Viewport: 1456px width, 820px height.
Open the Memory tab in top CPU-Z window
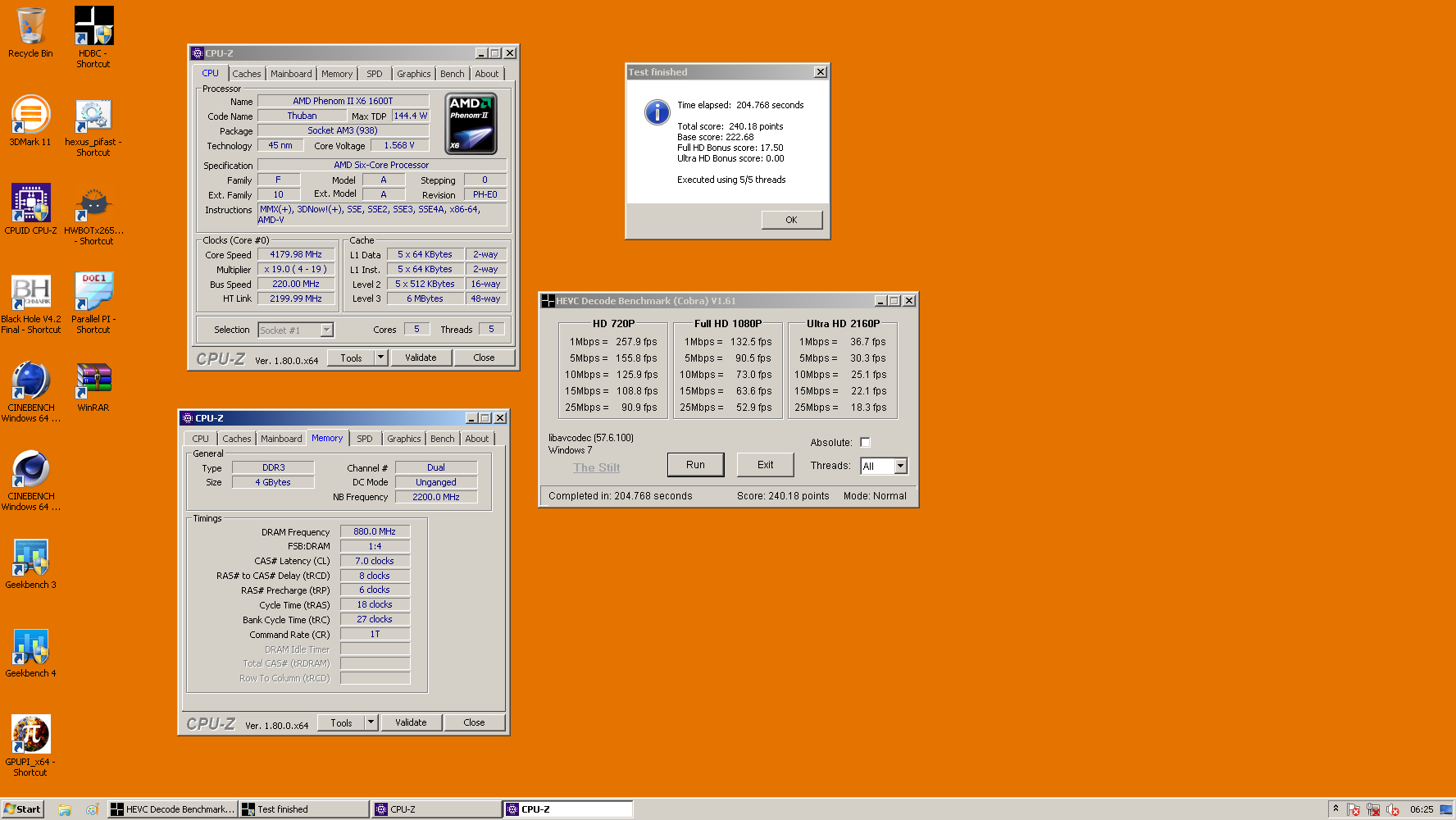[337, 74]
